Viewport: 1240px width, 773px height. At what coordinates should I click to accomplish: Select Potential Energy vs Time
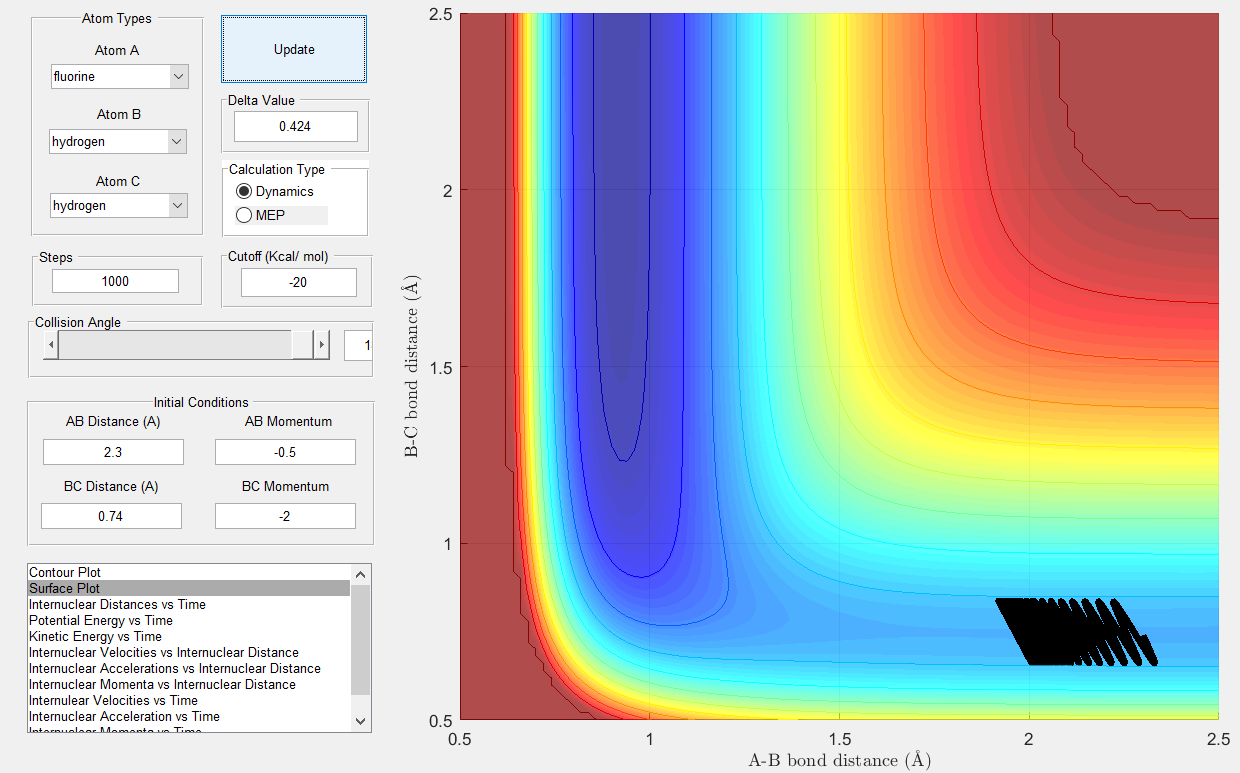point(189,620)
